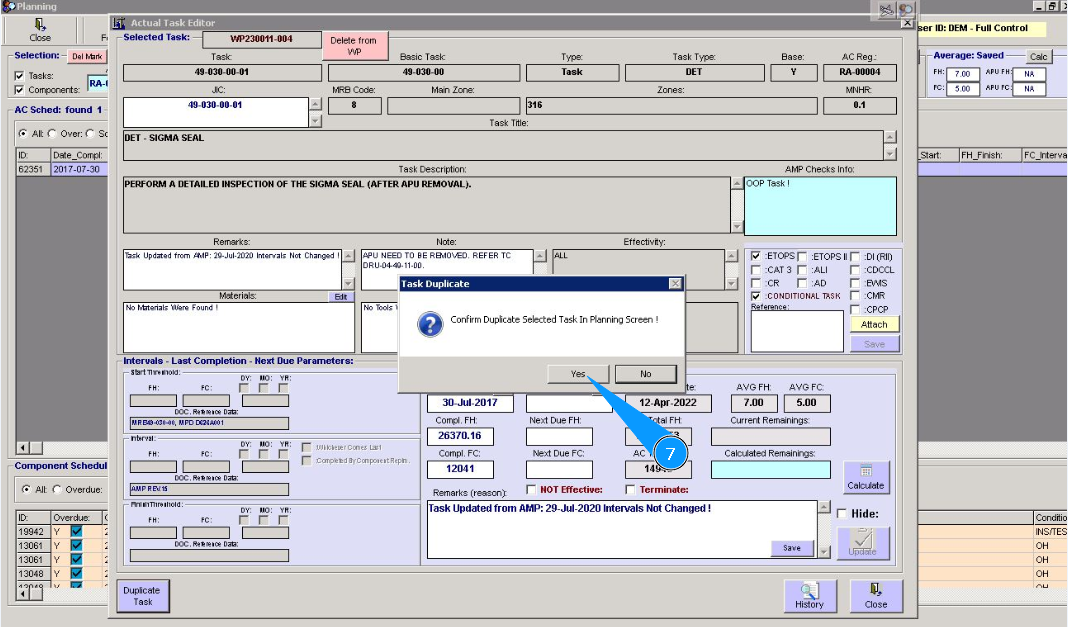Select All radio in AC Sched
The height and width of the screenshot is (629, 1068).
coord(23,134)
